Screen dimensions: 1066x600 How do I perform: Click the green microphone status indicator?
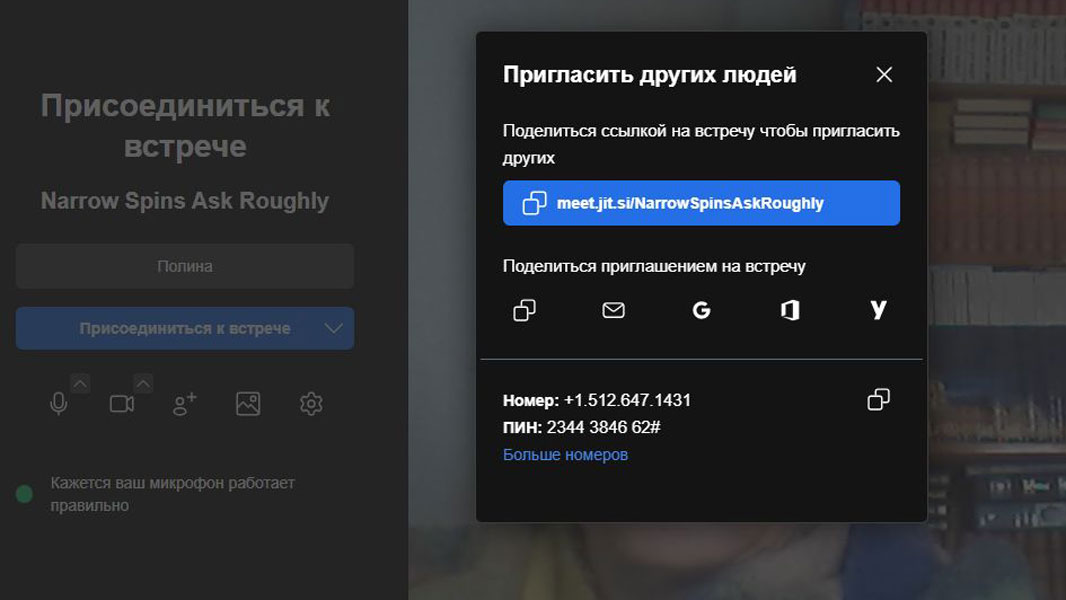(x=25, y=494)
